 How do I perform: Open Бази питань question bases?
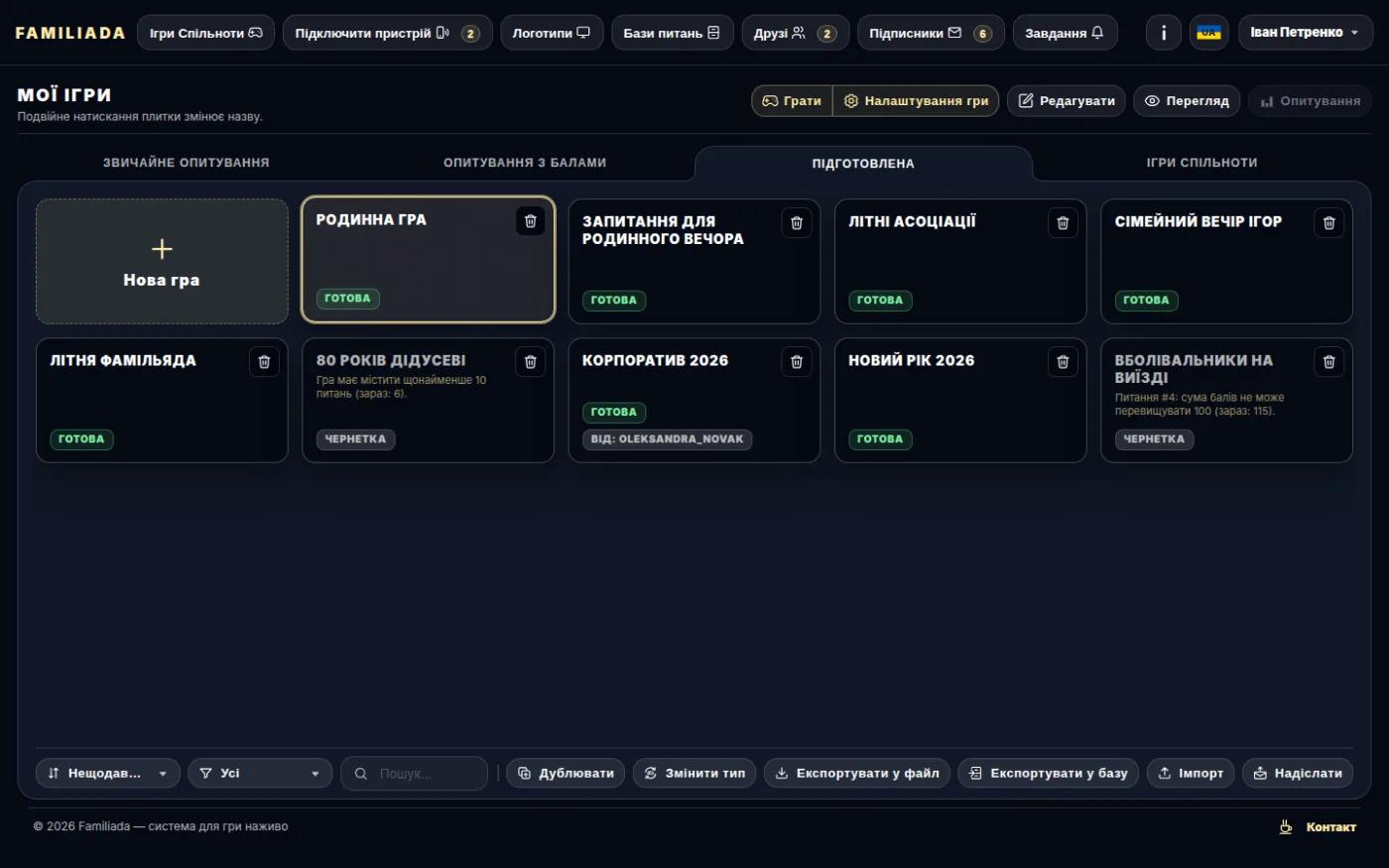coord(672,33)
